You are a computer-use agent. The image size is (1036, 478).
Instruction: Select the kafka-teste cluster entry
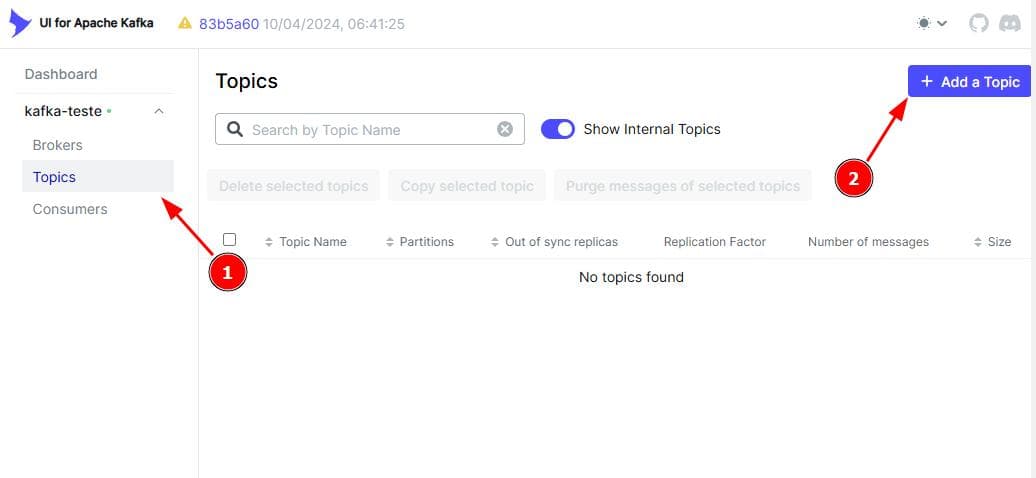tap(63, 111)
